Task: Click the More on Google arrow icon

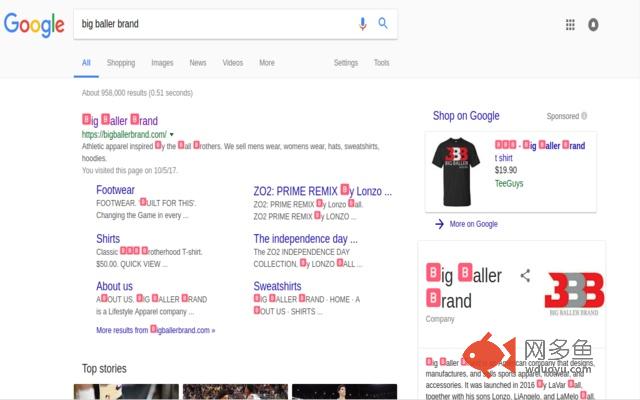Action: pyautogui.click(x=439, y=224)
